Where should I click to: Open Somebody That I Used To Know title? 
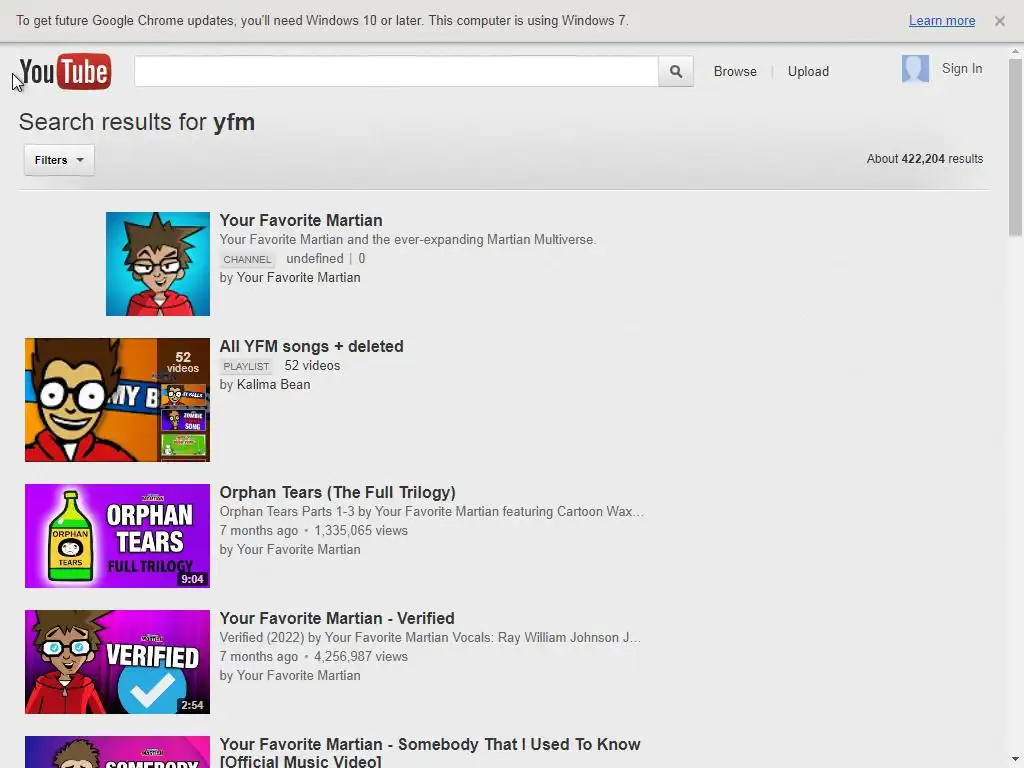430,752
